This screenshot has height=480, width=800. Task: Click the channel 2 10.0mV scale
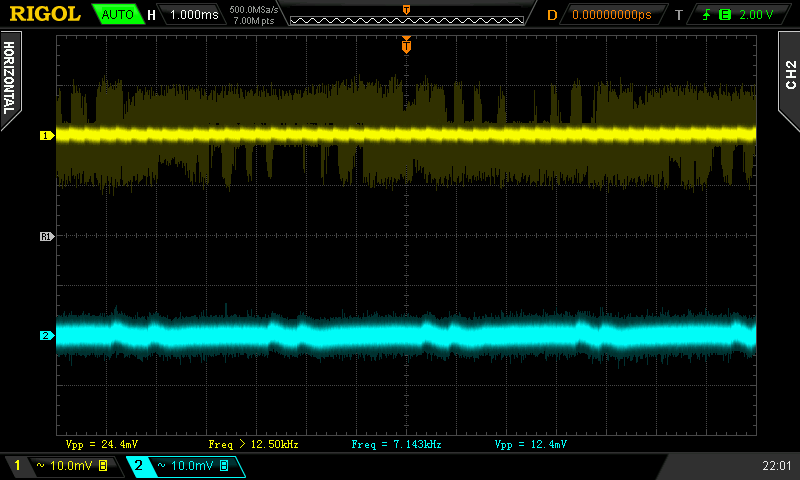click(x=192, y=465)
